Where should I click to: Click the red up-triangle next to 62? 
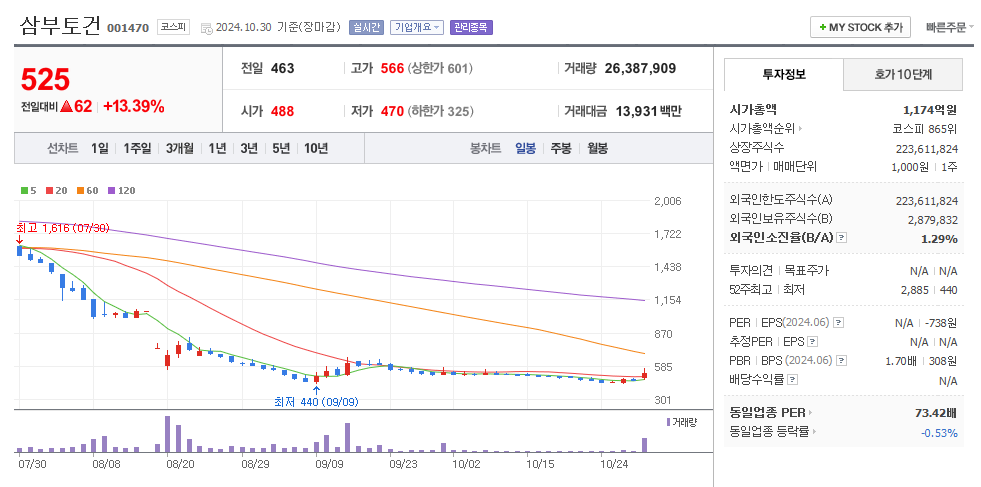[x=66, y=107]
